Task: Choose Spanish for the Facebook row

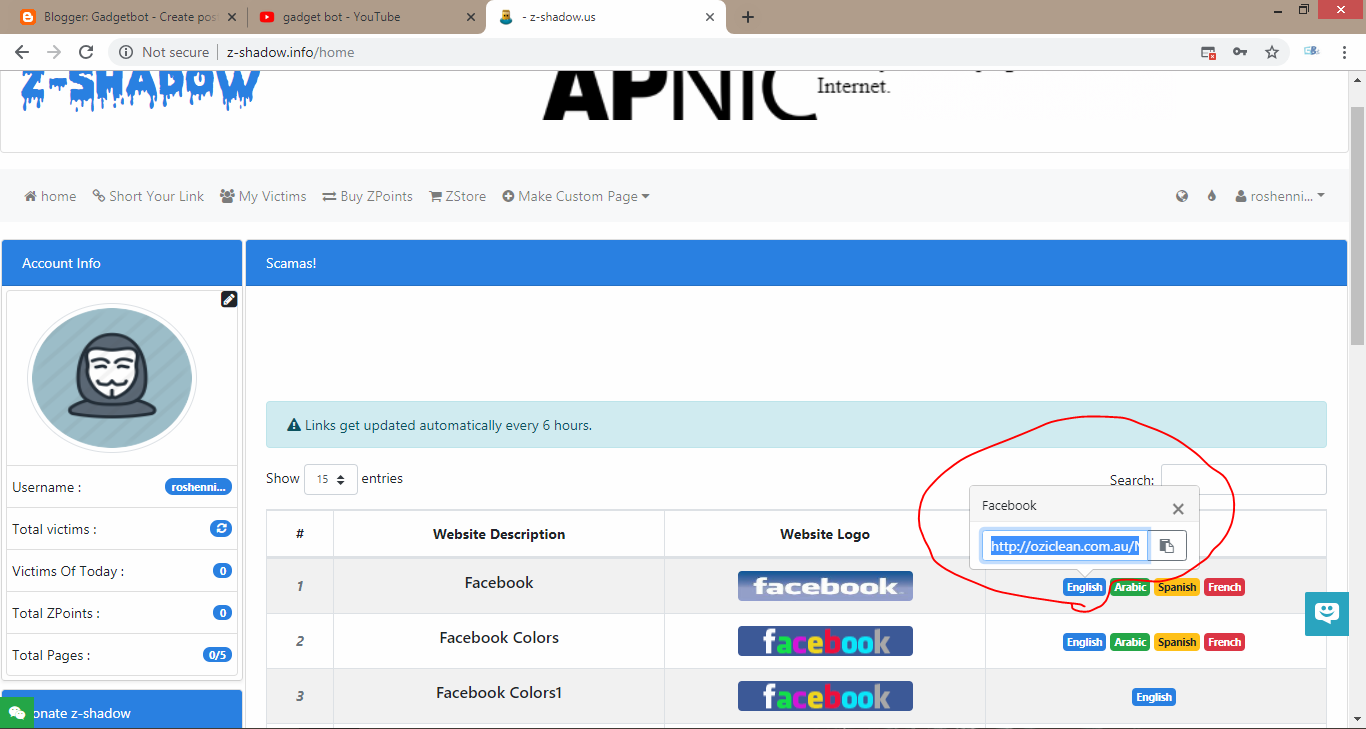Action: click(x=1177, y=587)
